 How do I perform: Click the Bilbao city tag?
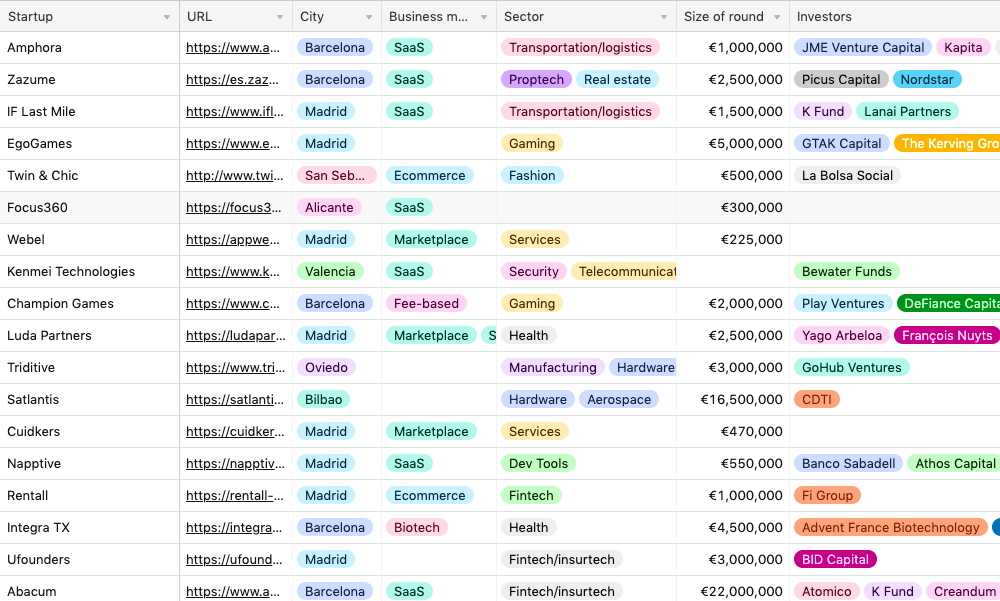pos(323,399)
